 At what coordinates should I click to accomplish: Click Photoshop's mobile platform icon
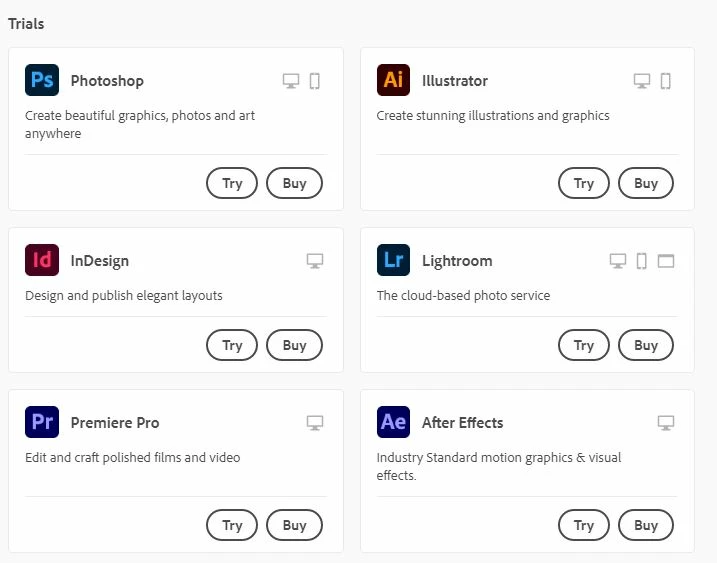[315, 81]
